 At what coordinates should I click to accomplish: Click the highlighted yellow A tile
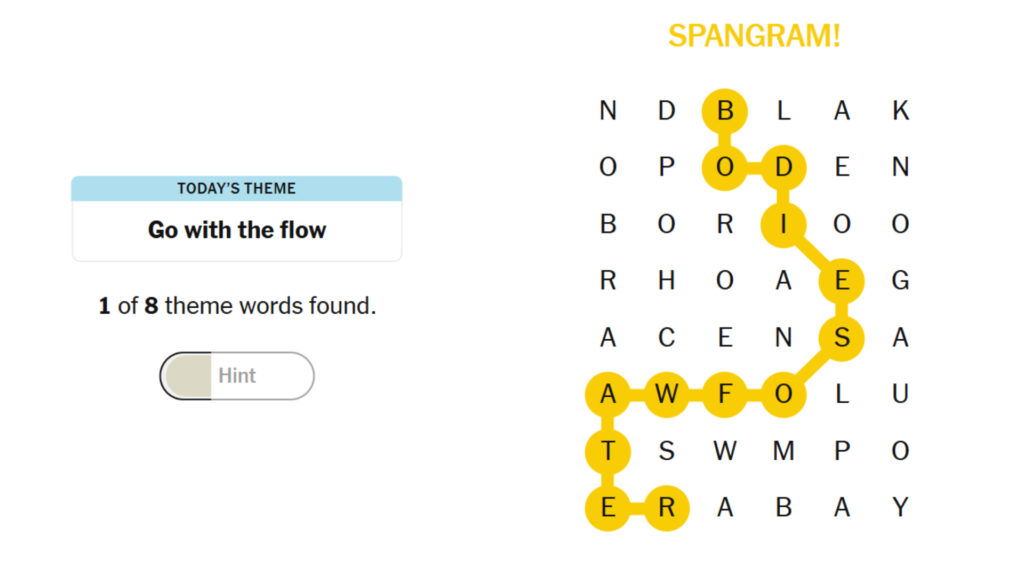[608, 395]
